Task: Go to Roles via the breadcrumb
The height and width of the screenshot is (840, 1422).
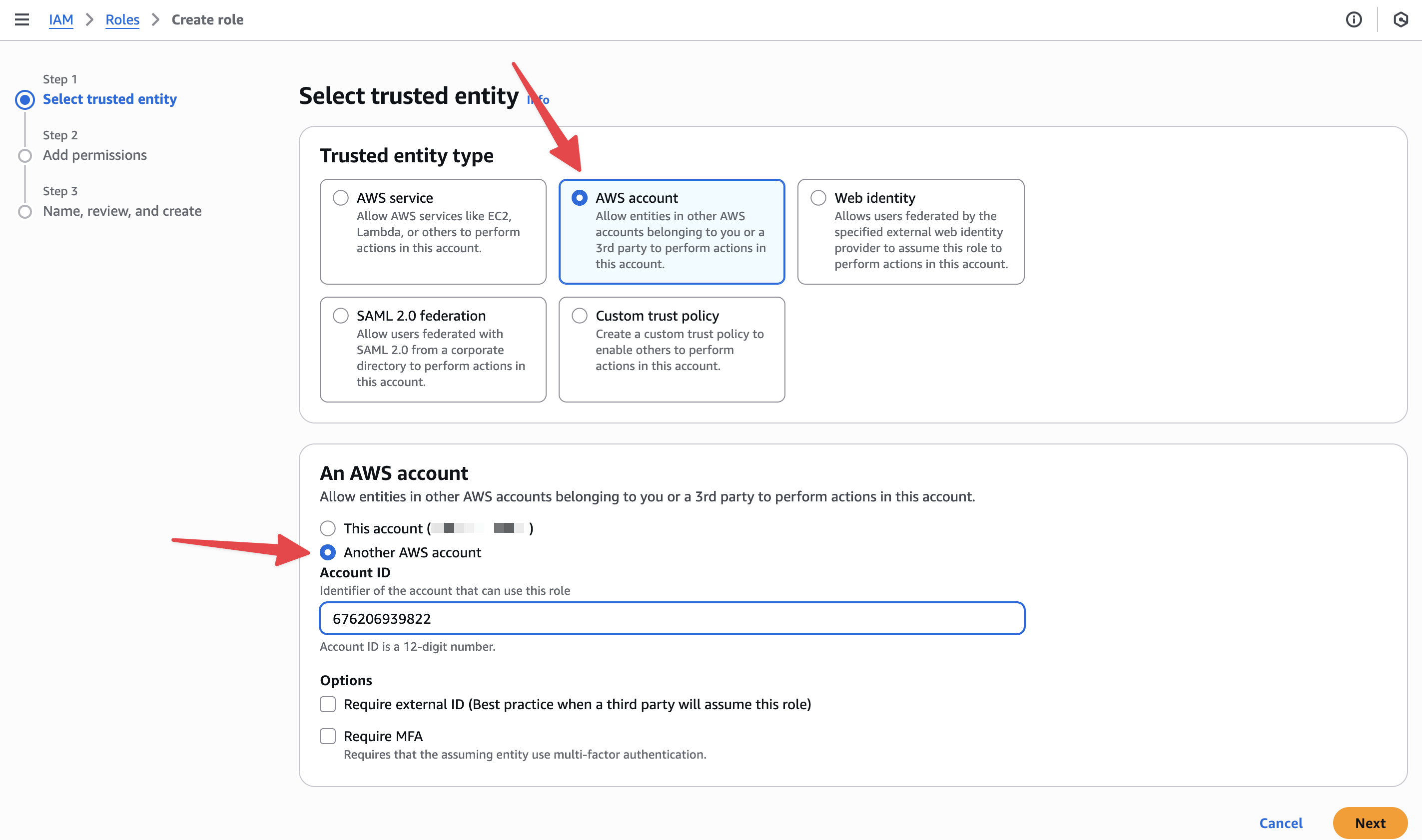Action: point(122,19)
